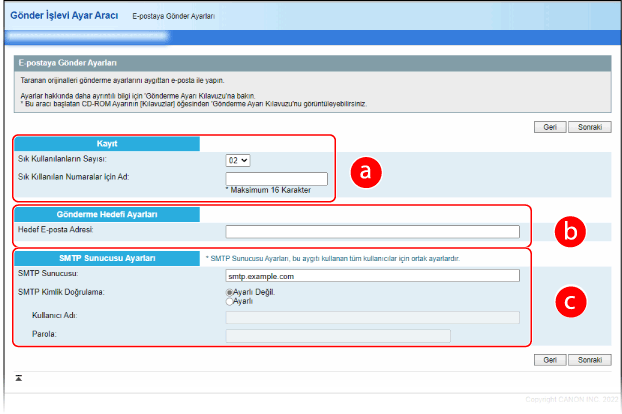Select the 'Ayarlı' authentication radio button

(230, 300)
